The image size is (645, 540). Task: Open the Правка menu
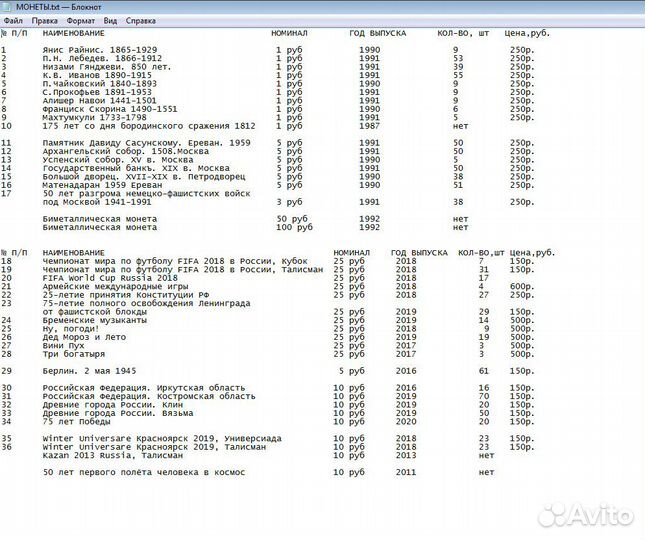pyautogui.click(x=44, y=20)
